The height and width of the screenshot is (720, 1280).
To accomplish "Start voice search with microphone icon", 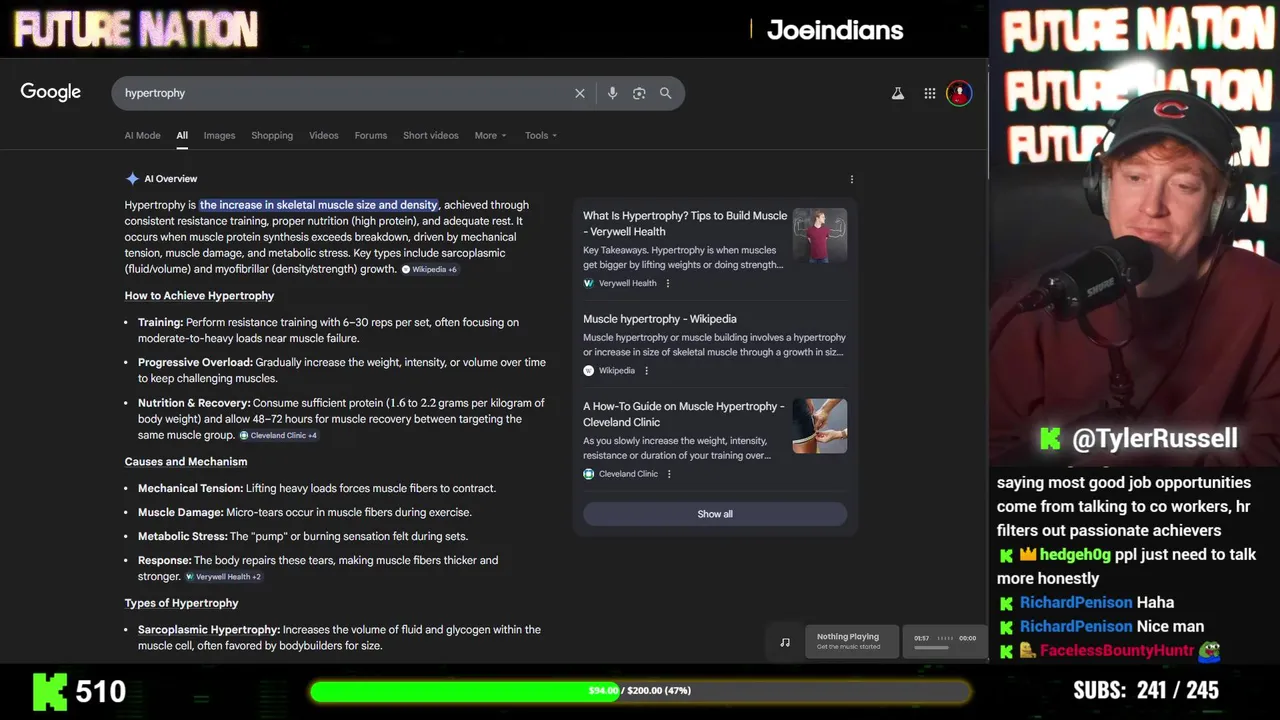I will (x=612, y=93).
